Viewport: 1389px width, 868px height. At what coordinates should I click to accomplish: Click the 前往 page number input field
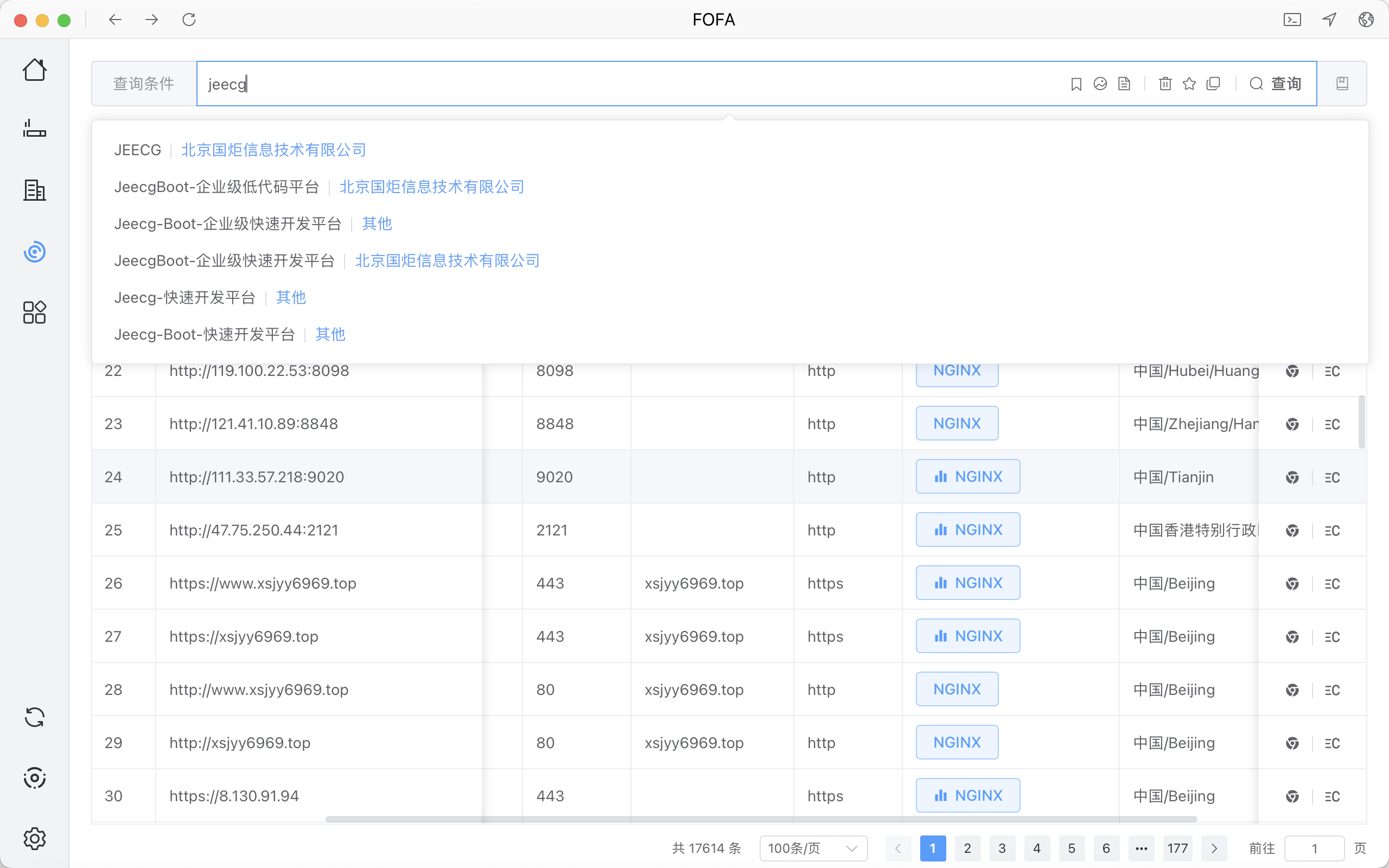point(1314,848)
